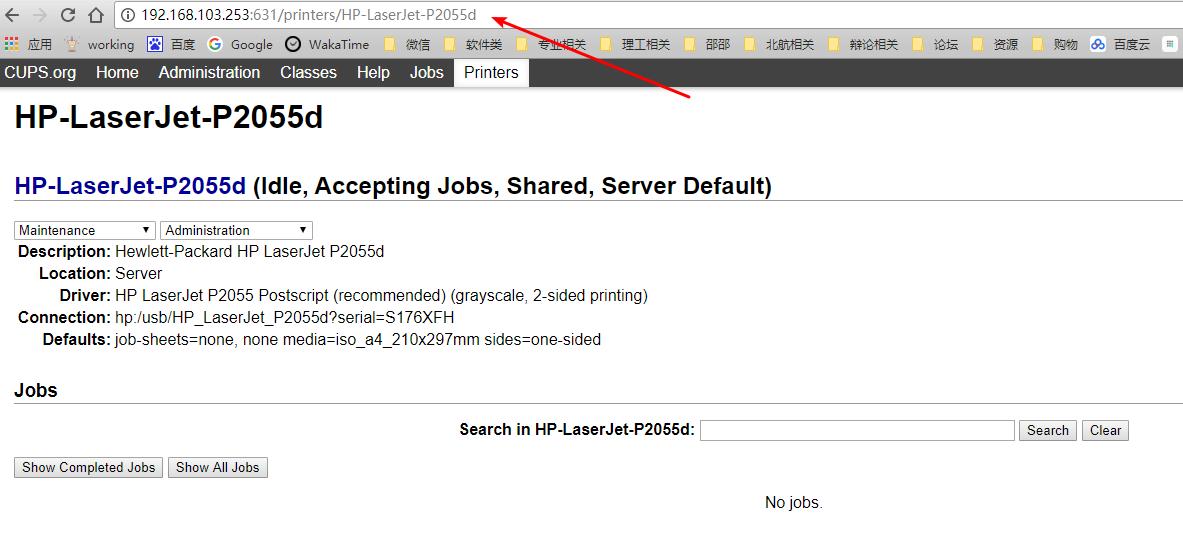Open the 百度 paw bookmark

pos(171,45)
